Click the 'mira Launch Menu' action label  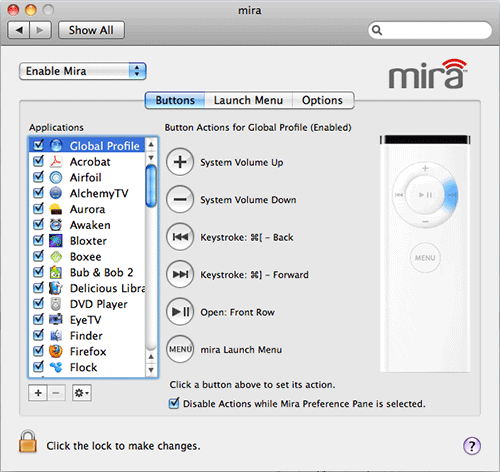[x=241, y=350]
